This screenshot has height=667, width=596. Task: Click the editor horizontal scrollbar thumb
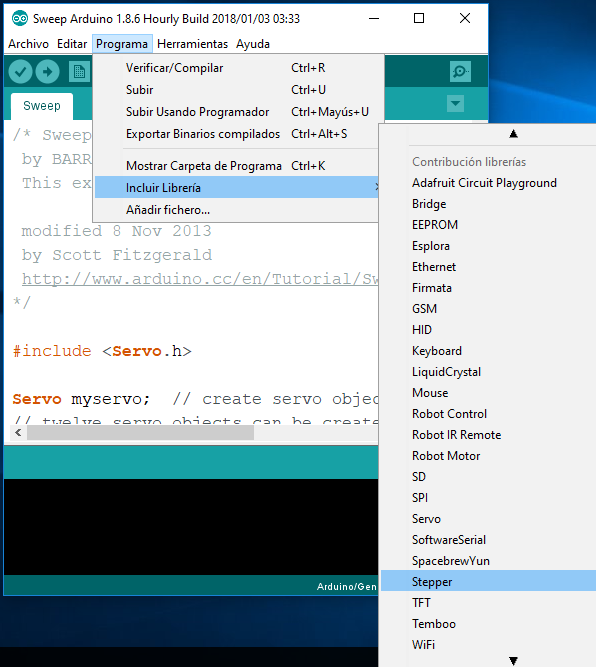pyautogui.click(x=140, y=433)
